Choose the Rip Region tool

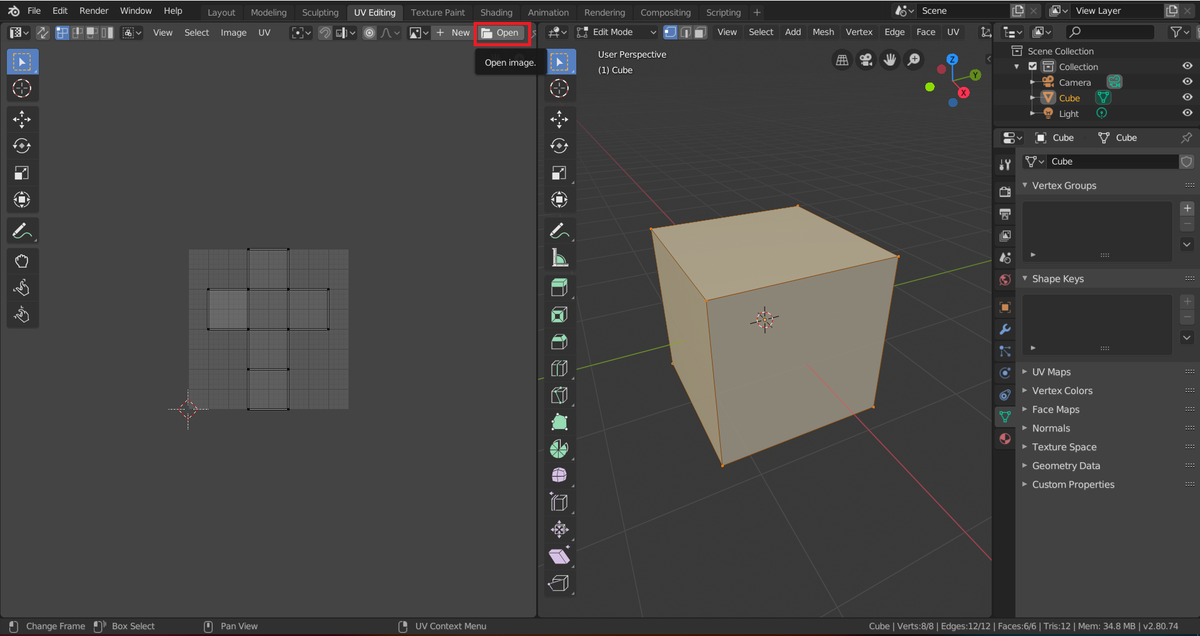(559, 584)
